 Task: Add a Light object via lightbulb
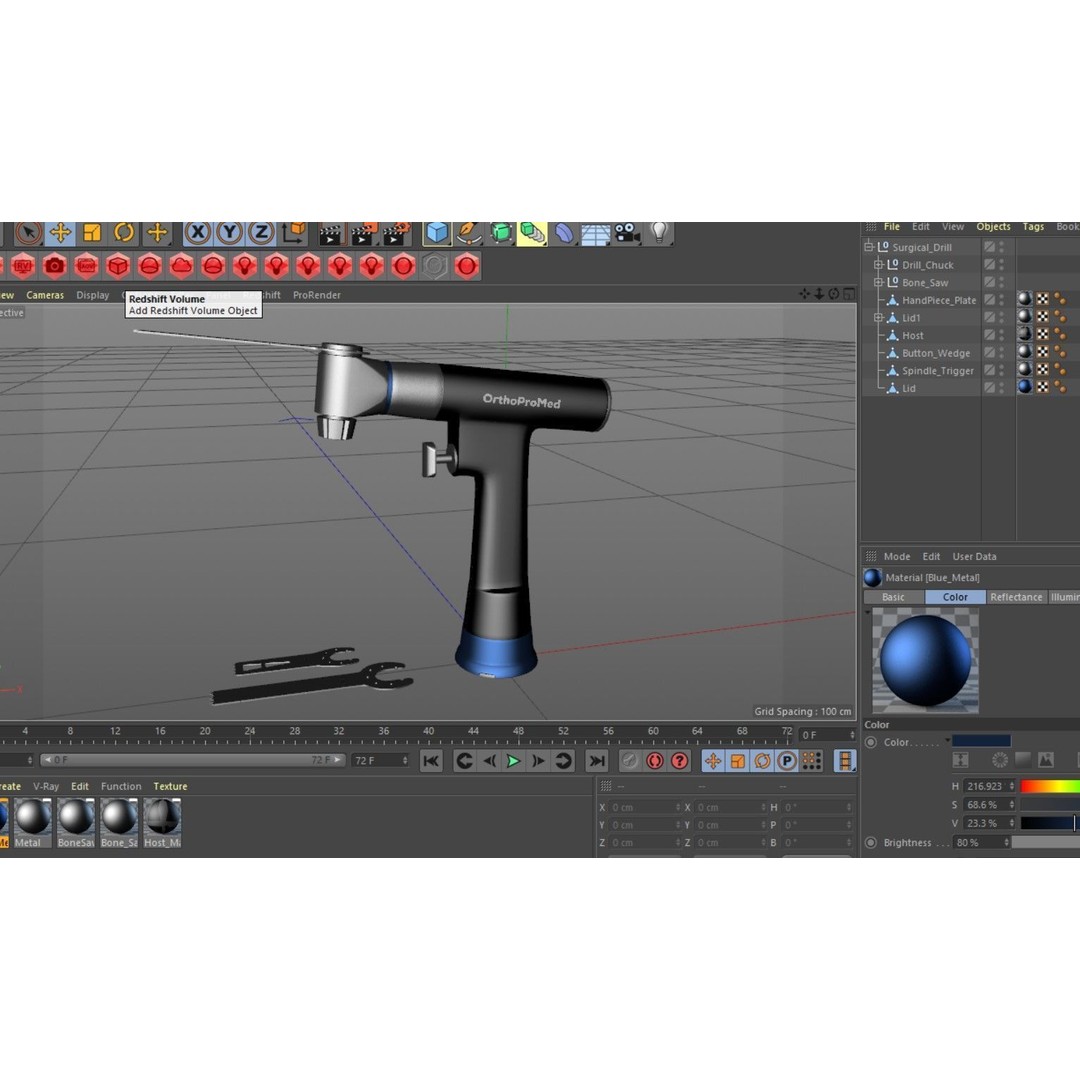tap(660, 233)
